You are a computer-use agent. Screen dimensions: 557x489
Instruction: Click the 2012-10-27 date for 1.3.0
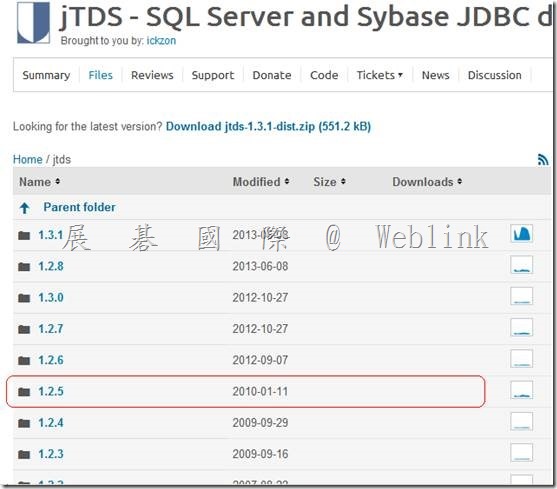pyautogui.click(x=260, y=298)
